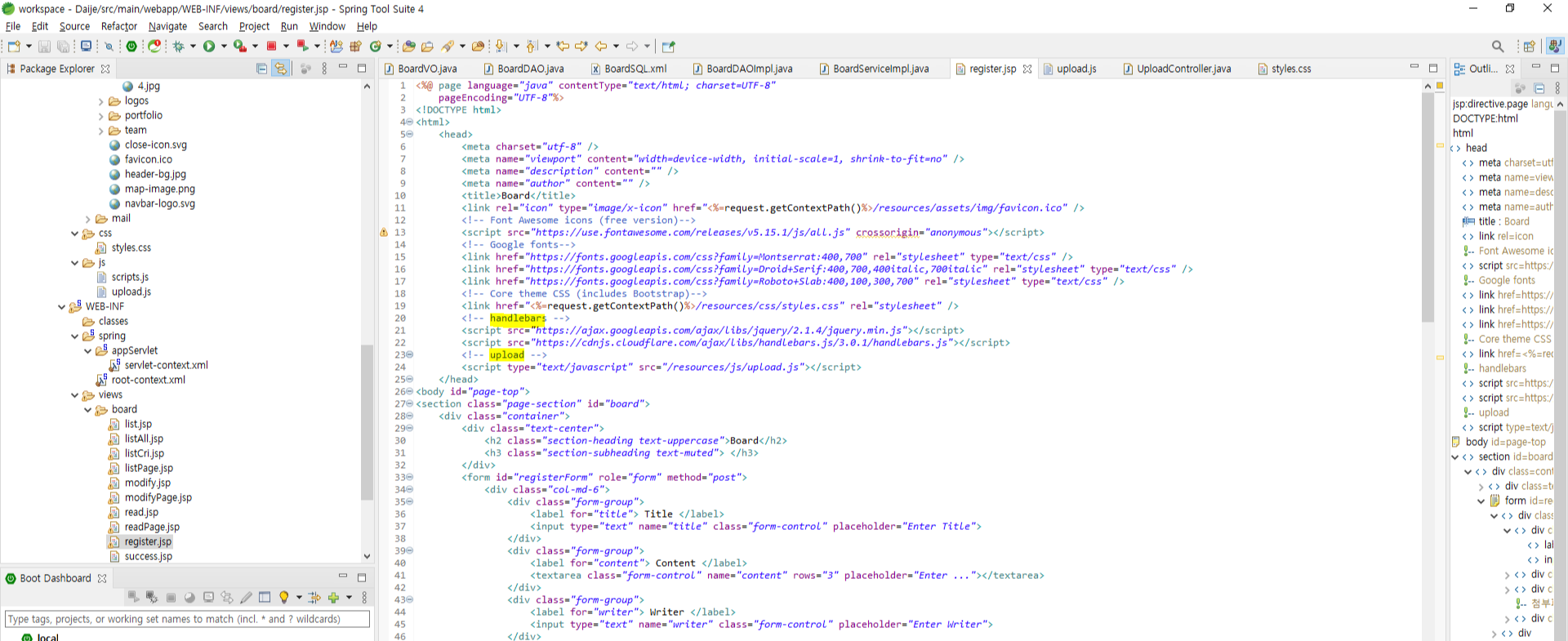Select 'title : Board' in Outline
The height and width of the screenshot is (641, 1568).
tap(1503, 222)
